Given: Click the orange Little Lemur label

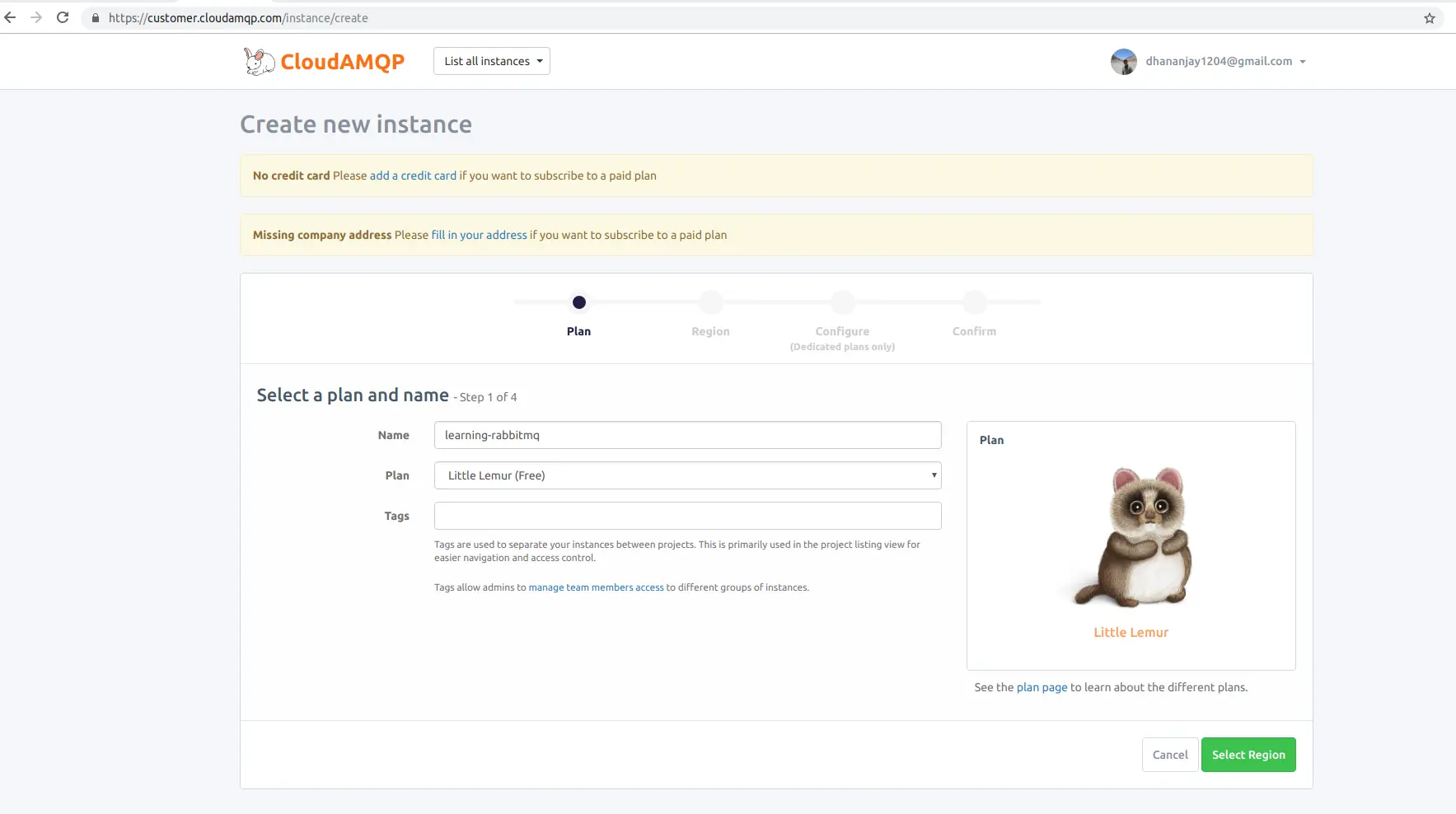Looking at the screenshot, I should point(1131,633).
